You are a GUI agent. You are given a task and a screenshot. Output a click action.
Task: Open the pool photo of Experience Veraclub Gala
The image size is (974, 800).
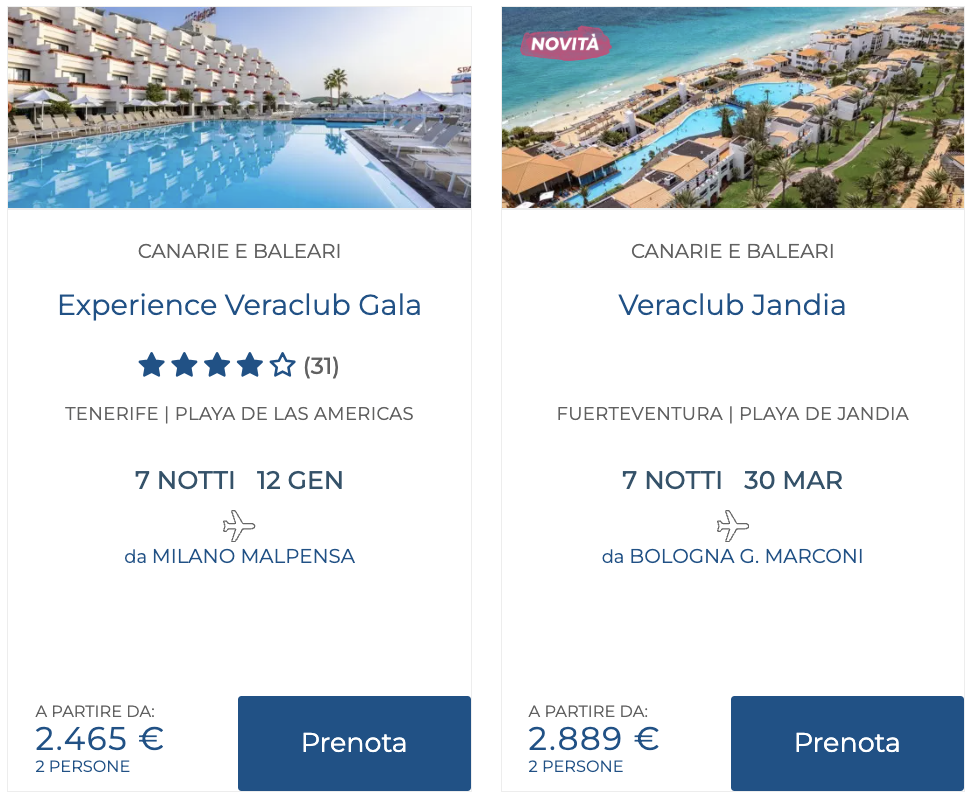click(x=240, y=107)
